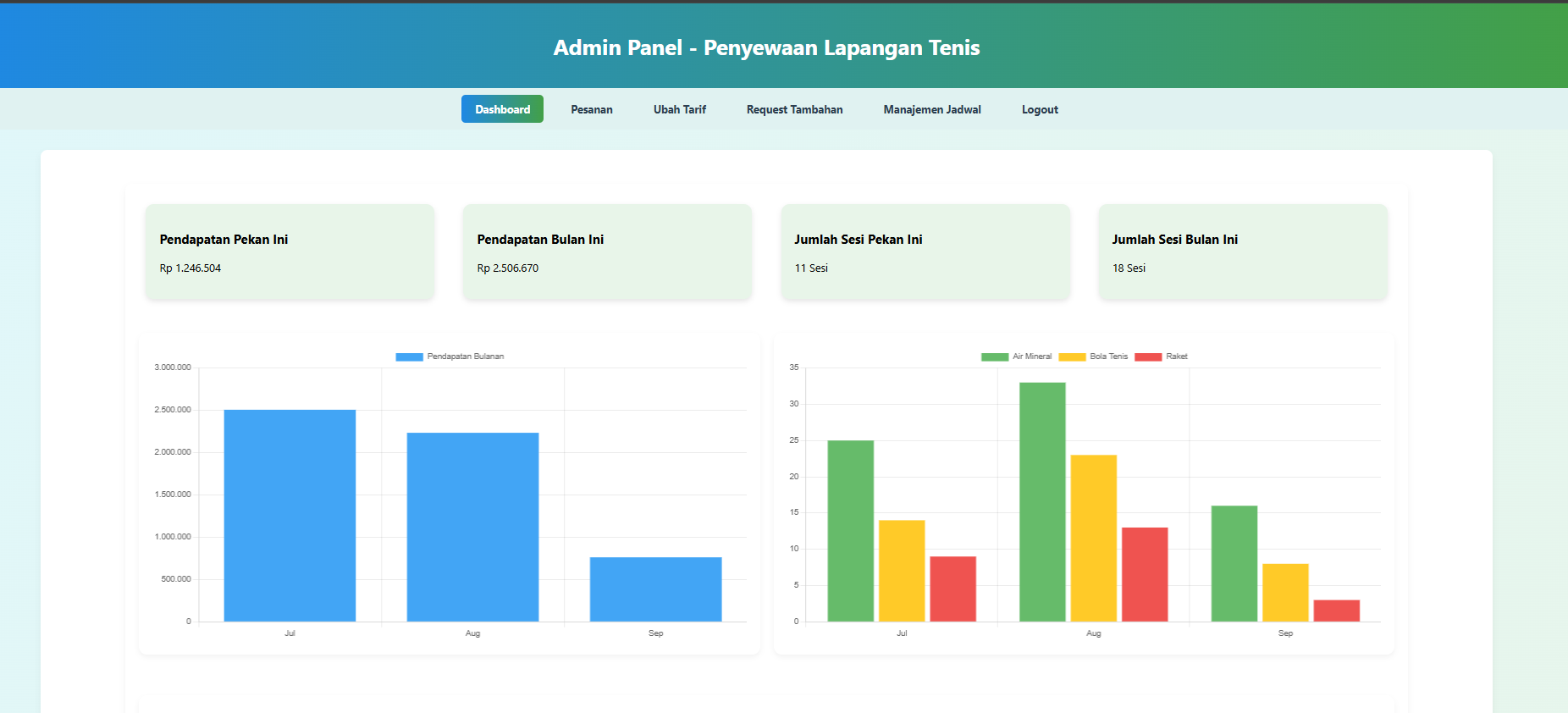Go to the Pesanan page
Viewport: 1568px width, 713px height.
pyautogui.click(x=591, y=109)
